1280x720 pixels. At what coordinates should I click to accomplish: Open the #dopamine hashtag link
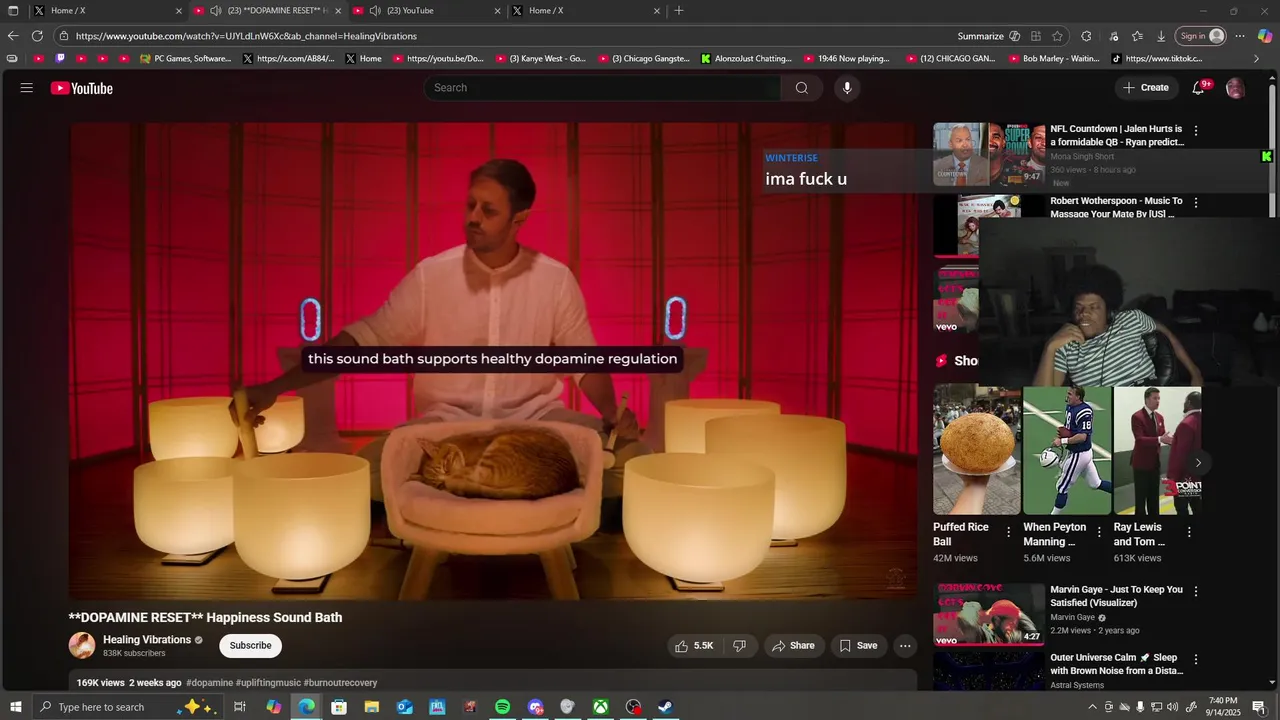pyautogui.click(x=209, y=683)
